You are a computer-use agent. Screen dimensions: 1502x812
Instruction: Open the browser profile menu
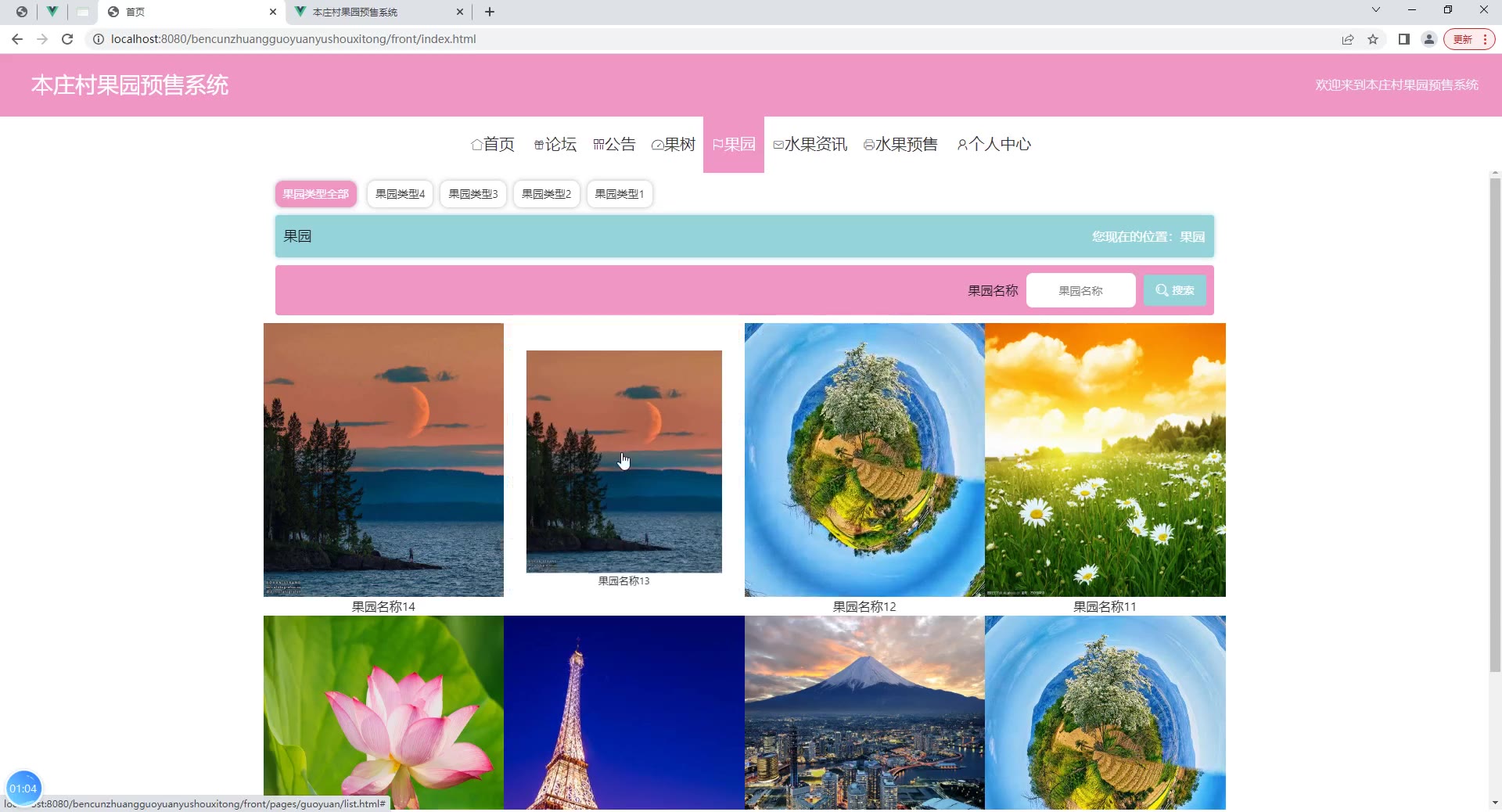point(1429,39)
